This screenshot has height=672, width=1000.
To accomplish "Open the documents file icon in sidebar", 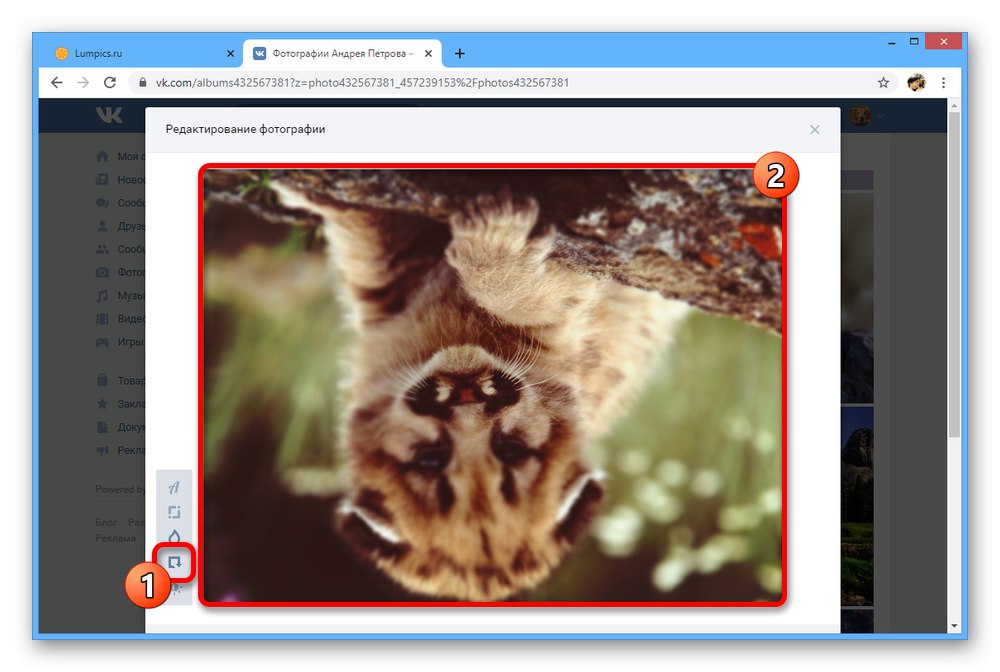I will (102, 427).
